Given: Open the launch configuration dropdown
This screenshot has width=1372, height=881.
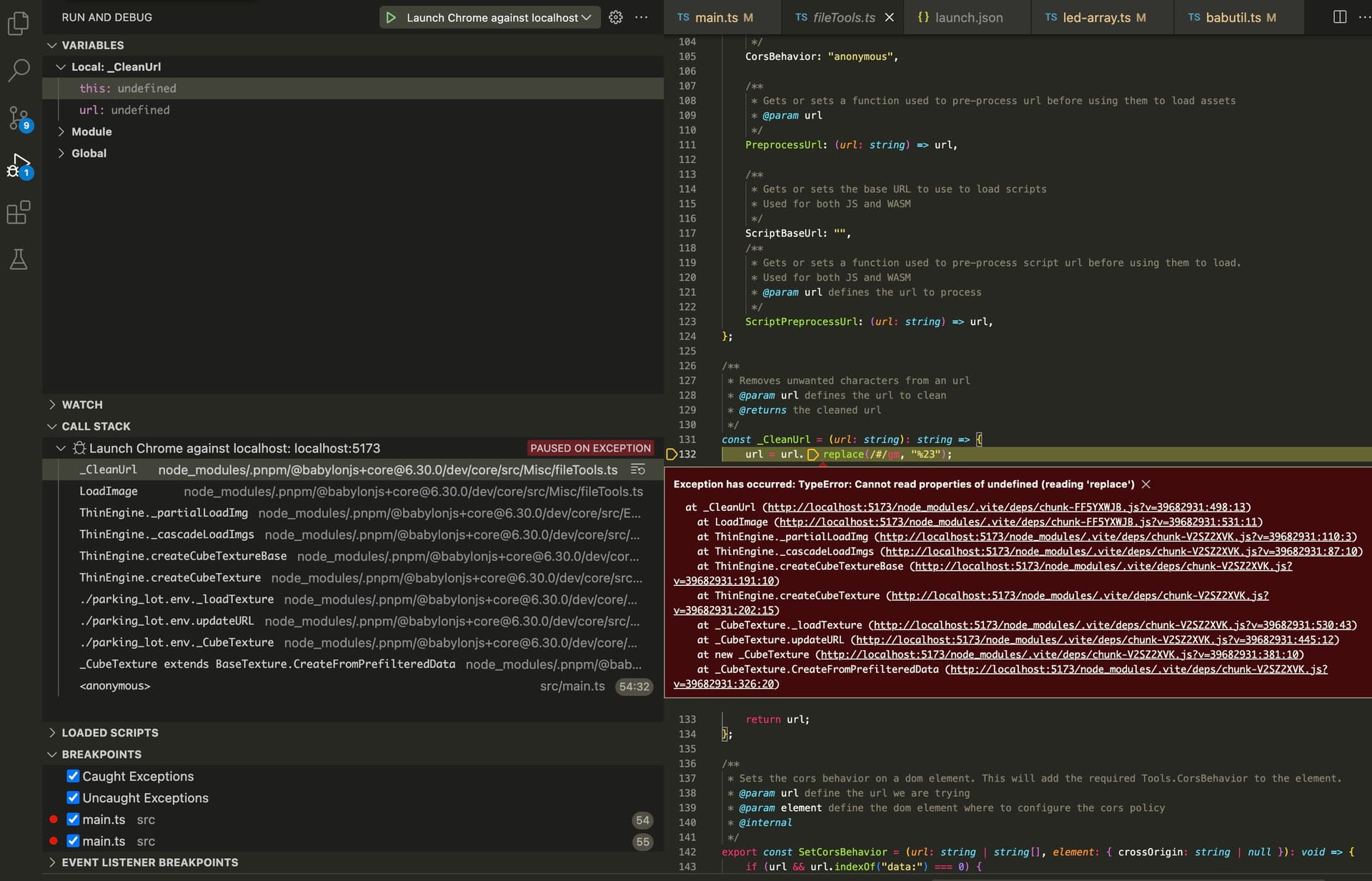Looking at the screenshot, I should (x=586, y=18).
